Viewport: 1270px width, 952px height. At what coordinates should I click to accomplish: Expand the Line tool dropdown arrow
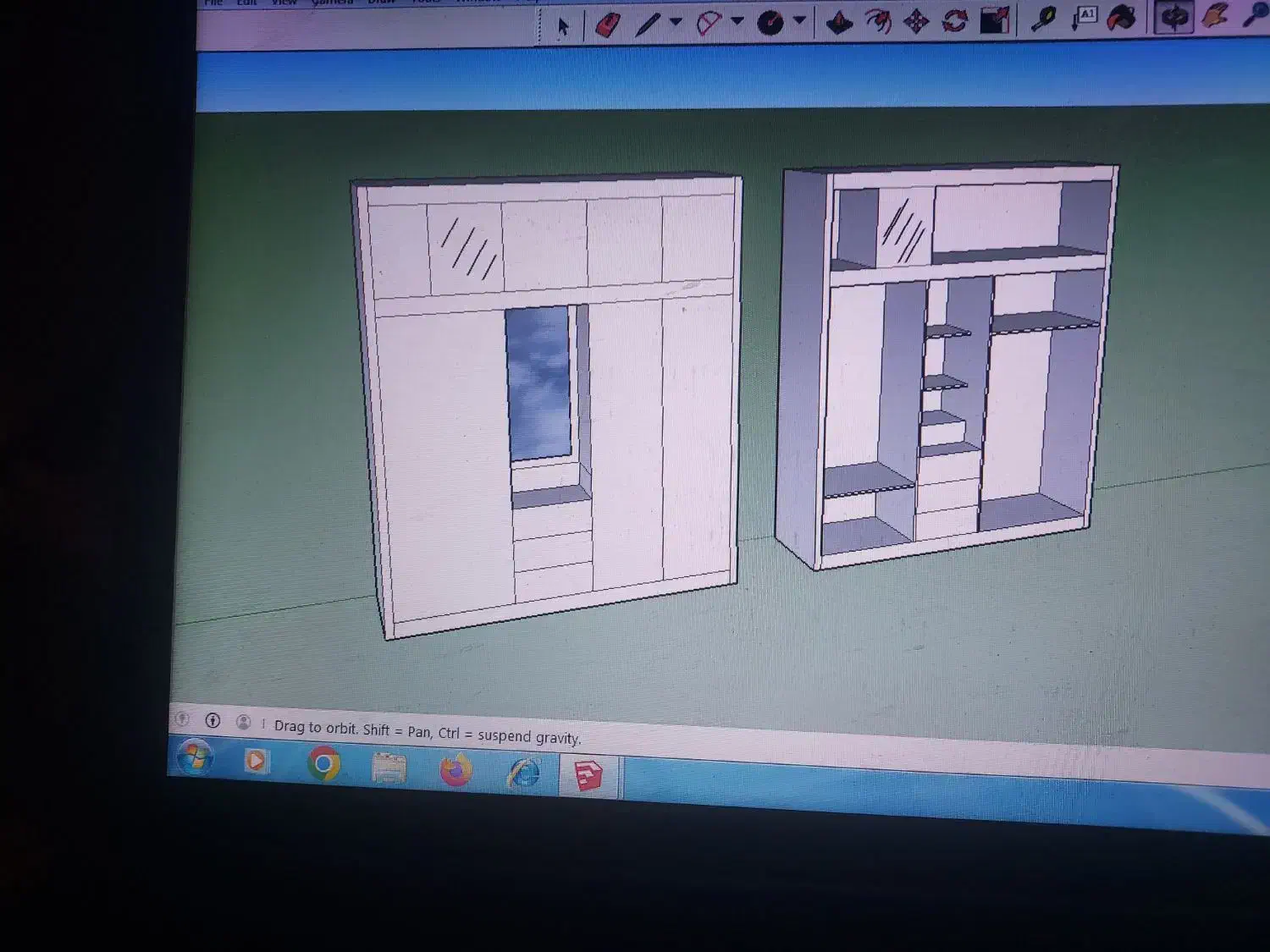(676, 22)
